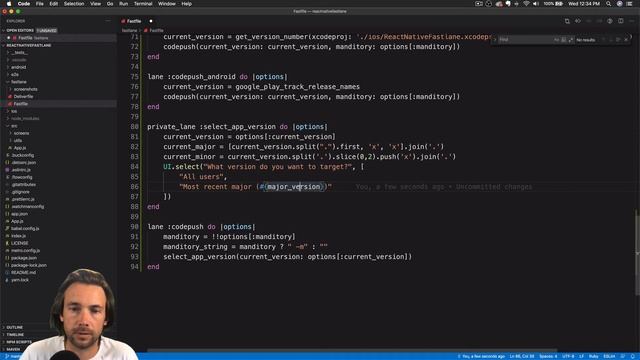The width and height of the screenshot is (640, 360).
Task: Click the battery indicator in menu bar
Action: (x=553, y=4)
